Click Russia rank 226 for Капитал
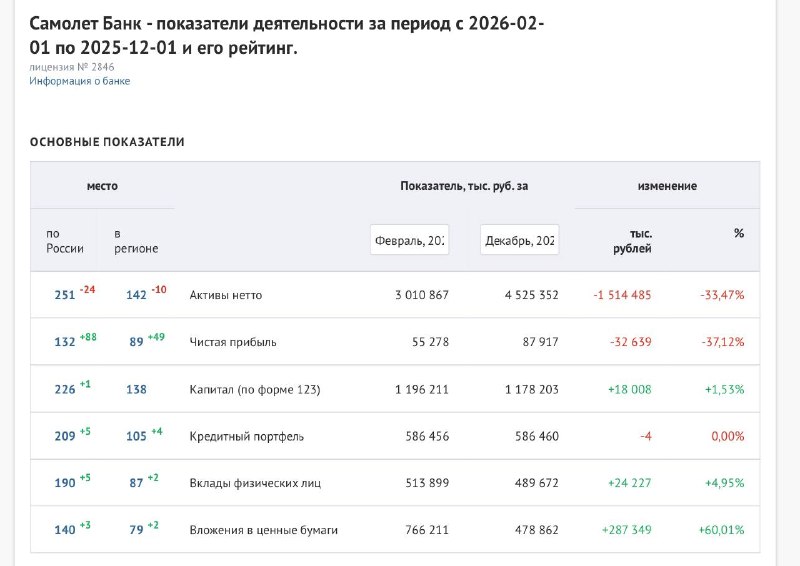This screenshot has height=566, width=800. [65, 389]
